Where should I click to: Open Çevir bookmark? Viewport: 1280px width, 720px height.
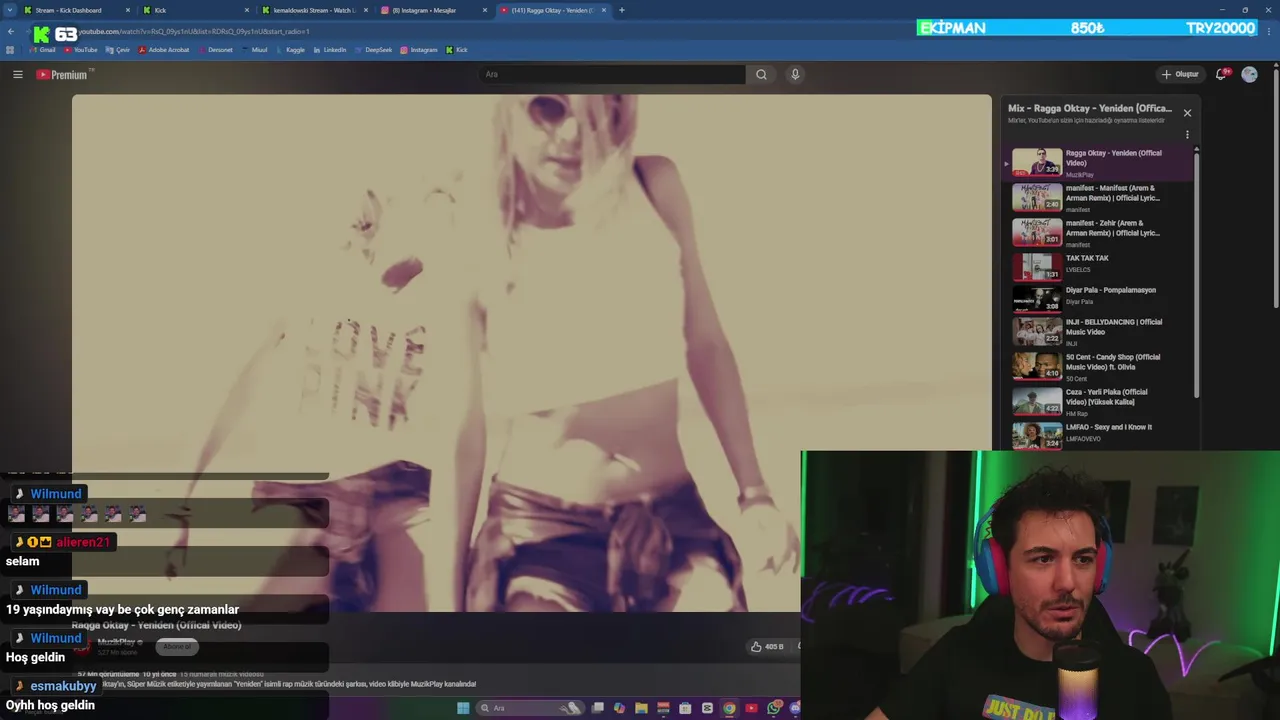[x=118, y=50]
